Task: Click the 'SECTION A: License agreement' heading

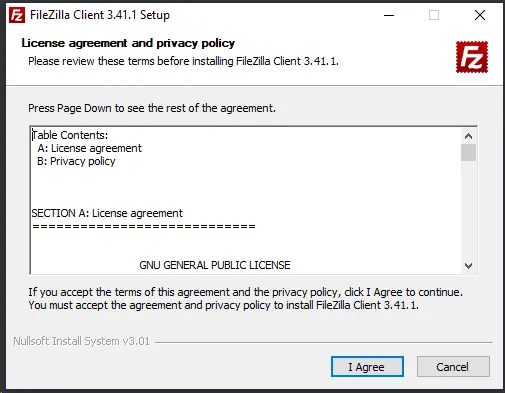Action: pos(107,213)
